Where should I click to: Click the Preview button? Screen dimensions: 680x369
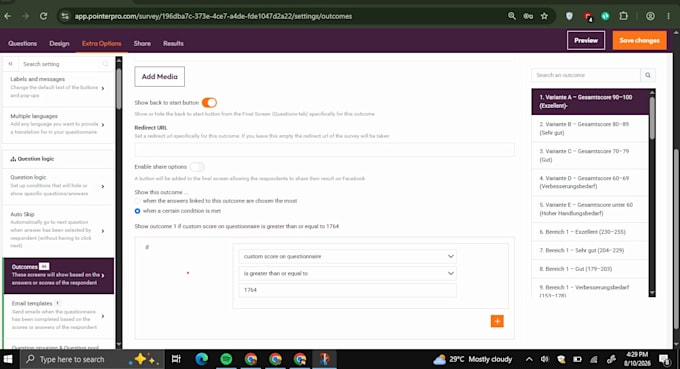point(586,40)
